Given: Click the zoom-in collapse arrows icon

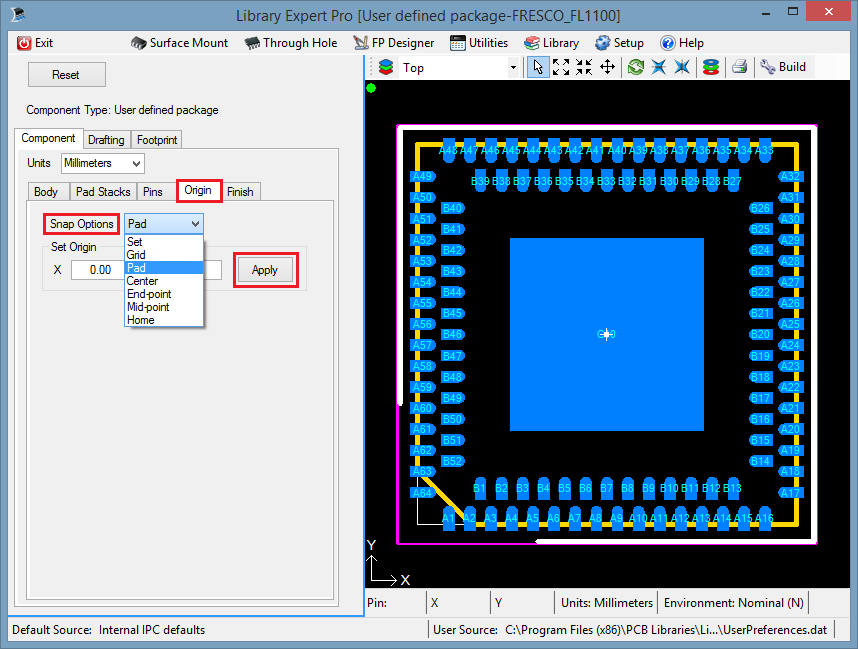Looking at the screenshot, I should (584, 67).
